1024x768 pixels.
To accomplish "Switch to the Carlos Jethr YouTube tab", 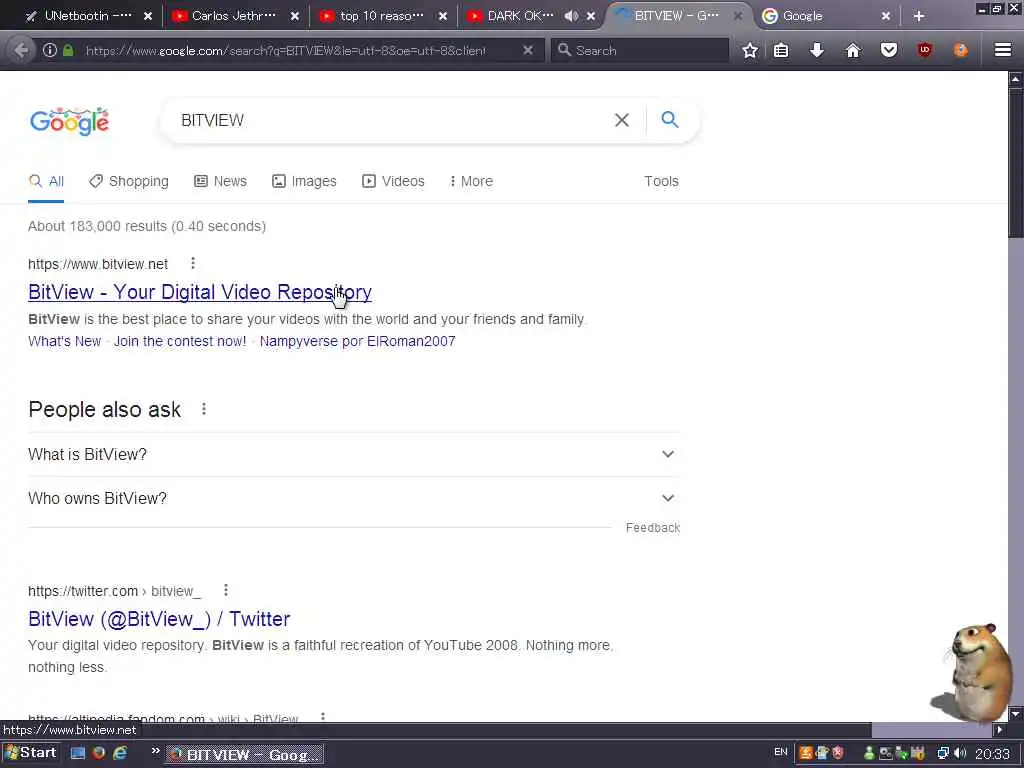I will tap(234, 16).
